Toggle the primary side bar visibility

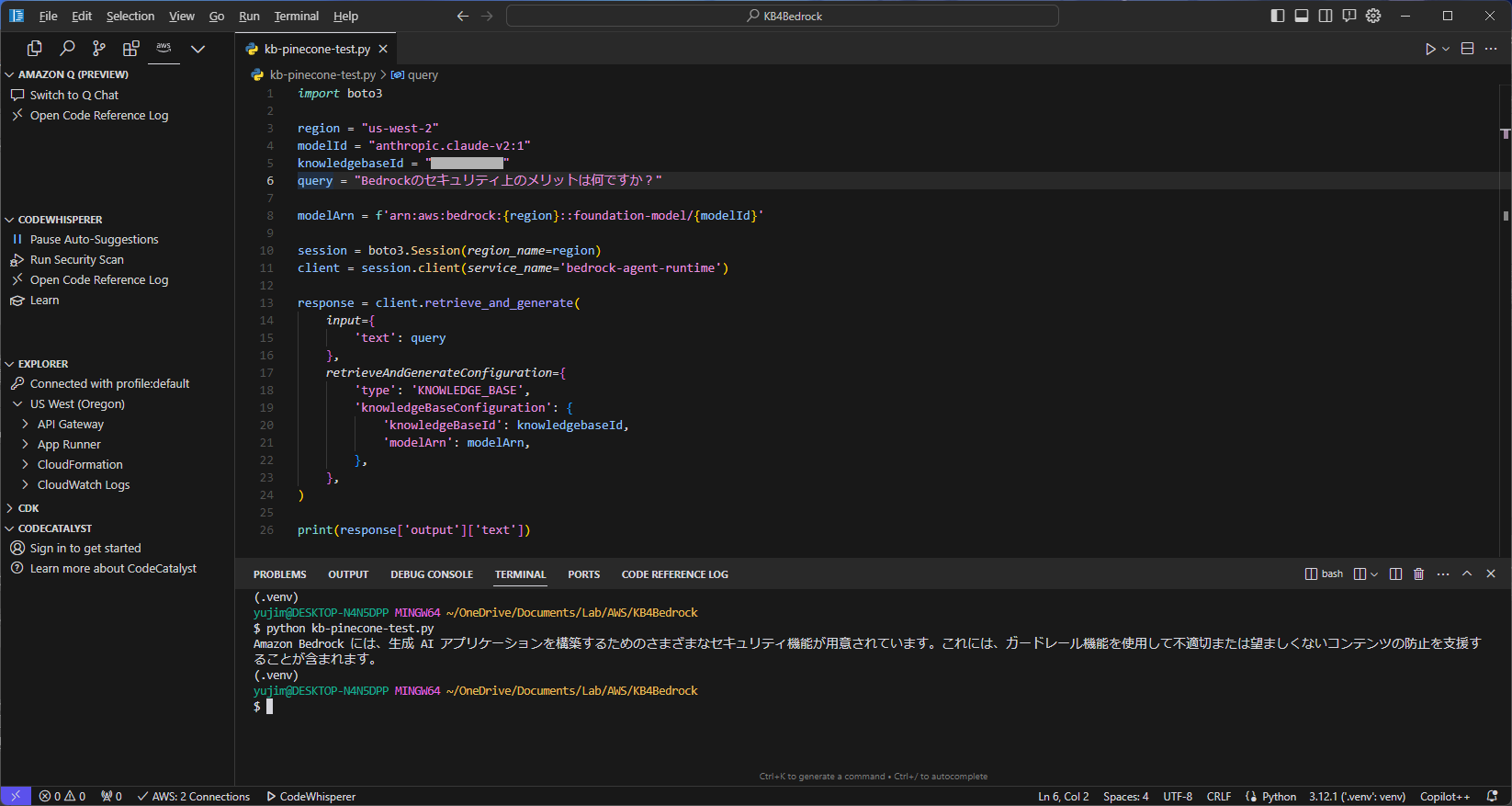point(1278,16)
